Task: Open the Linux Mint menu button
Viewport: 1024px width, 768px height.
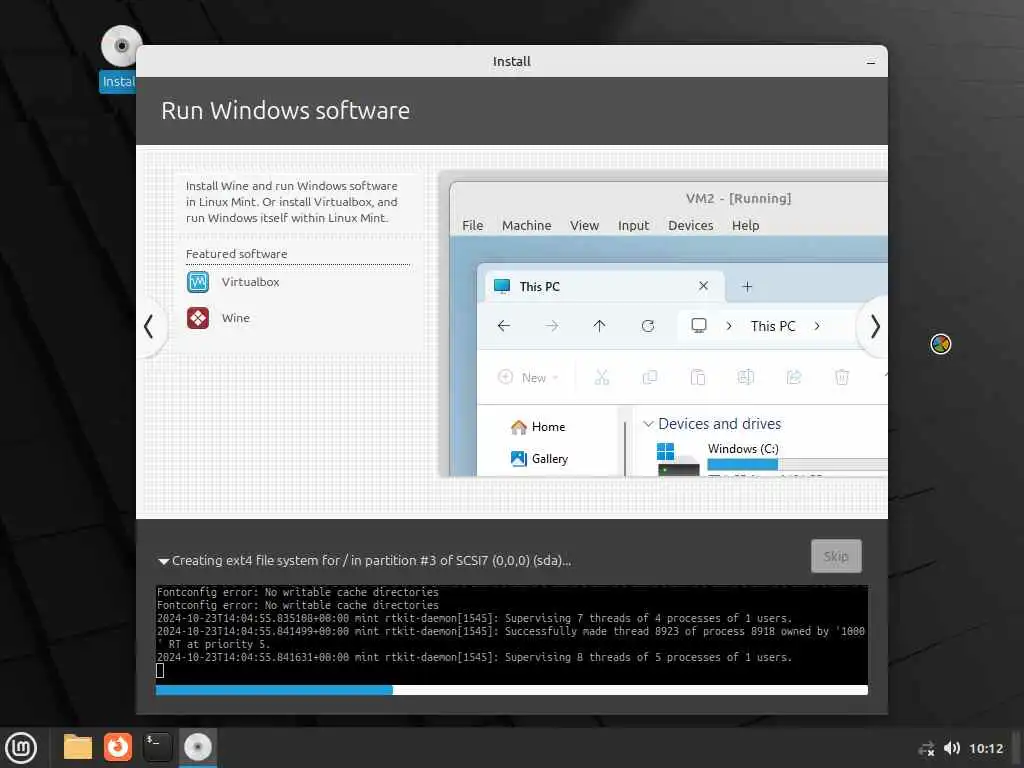Action: click(x=21, y=748)
